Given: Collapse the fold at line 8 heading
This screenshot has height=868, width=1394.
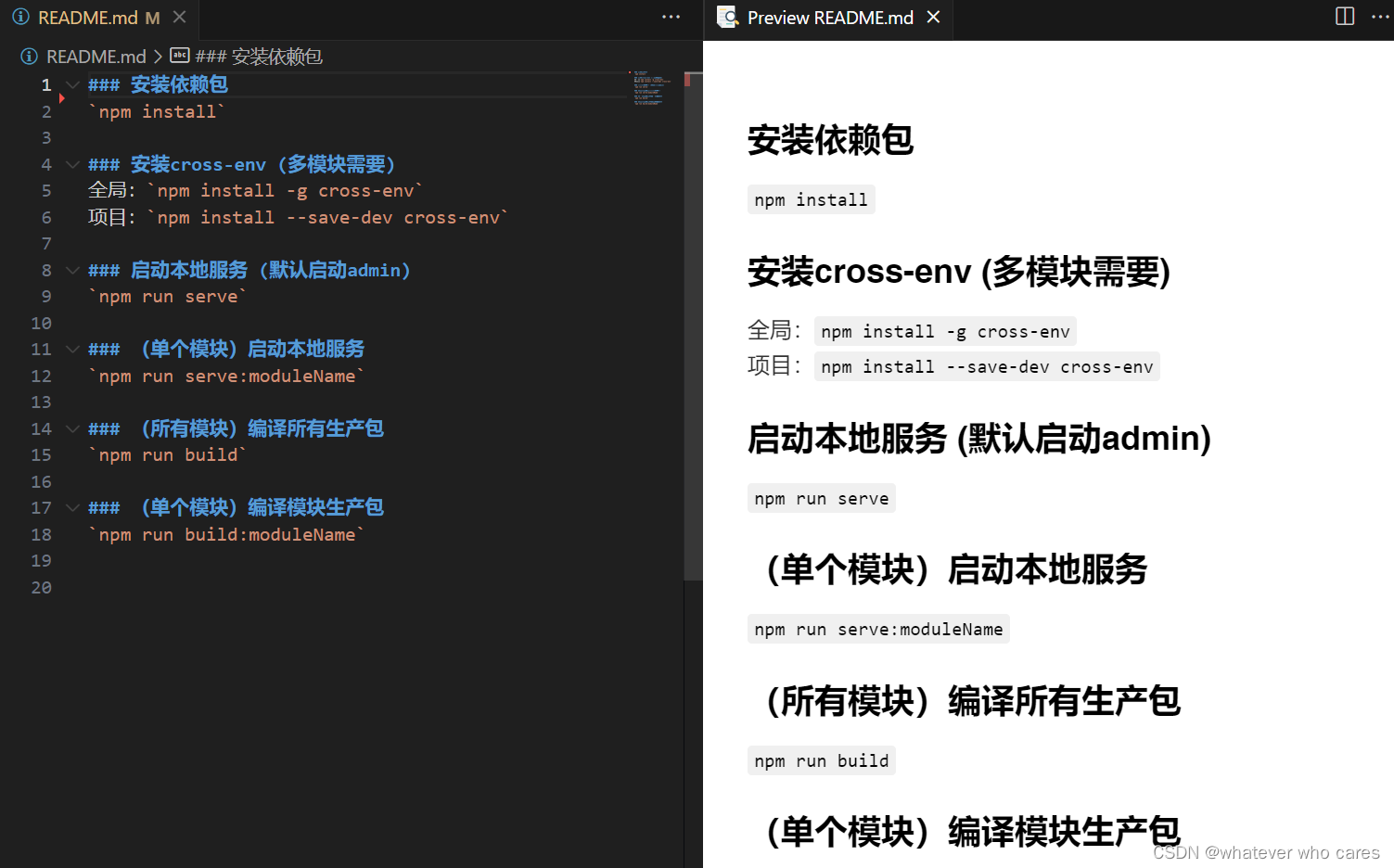Looking at the screenshot, I should point(72,271).
